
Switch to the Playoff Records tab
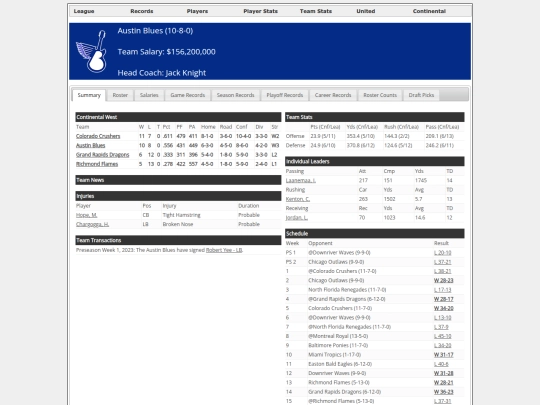284,95
